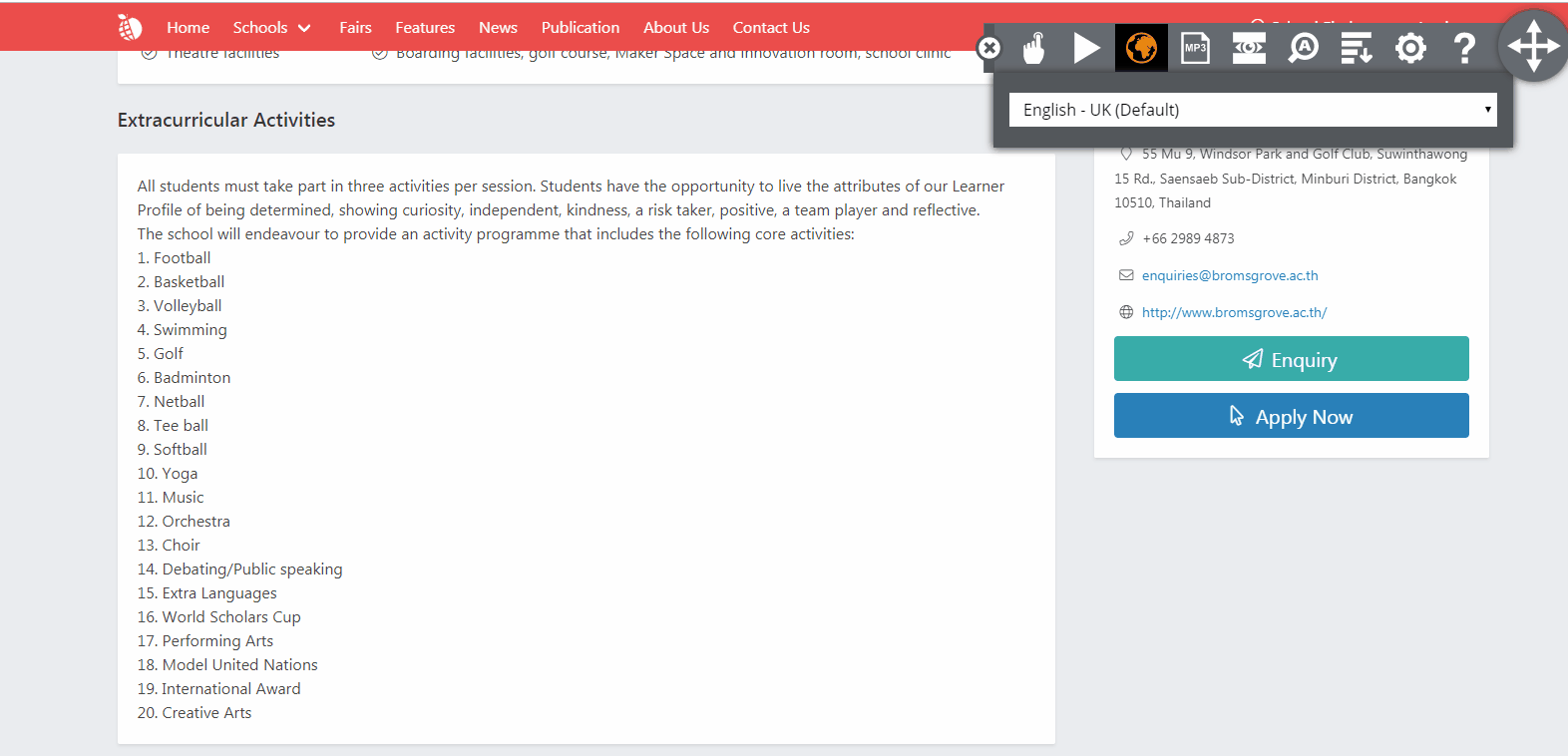This screenshot has height=756, width=1568.
Task: Open the English - UK language dropdown
Action: pos(1253,110)
